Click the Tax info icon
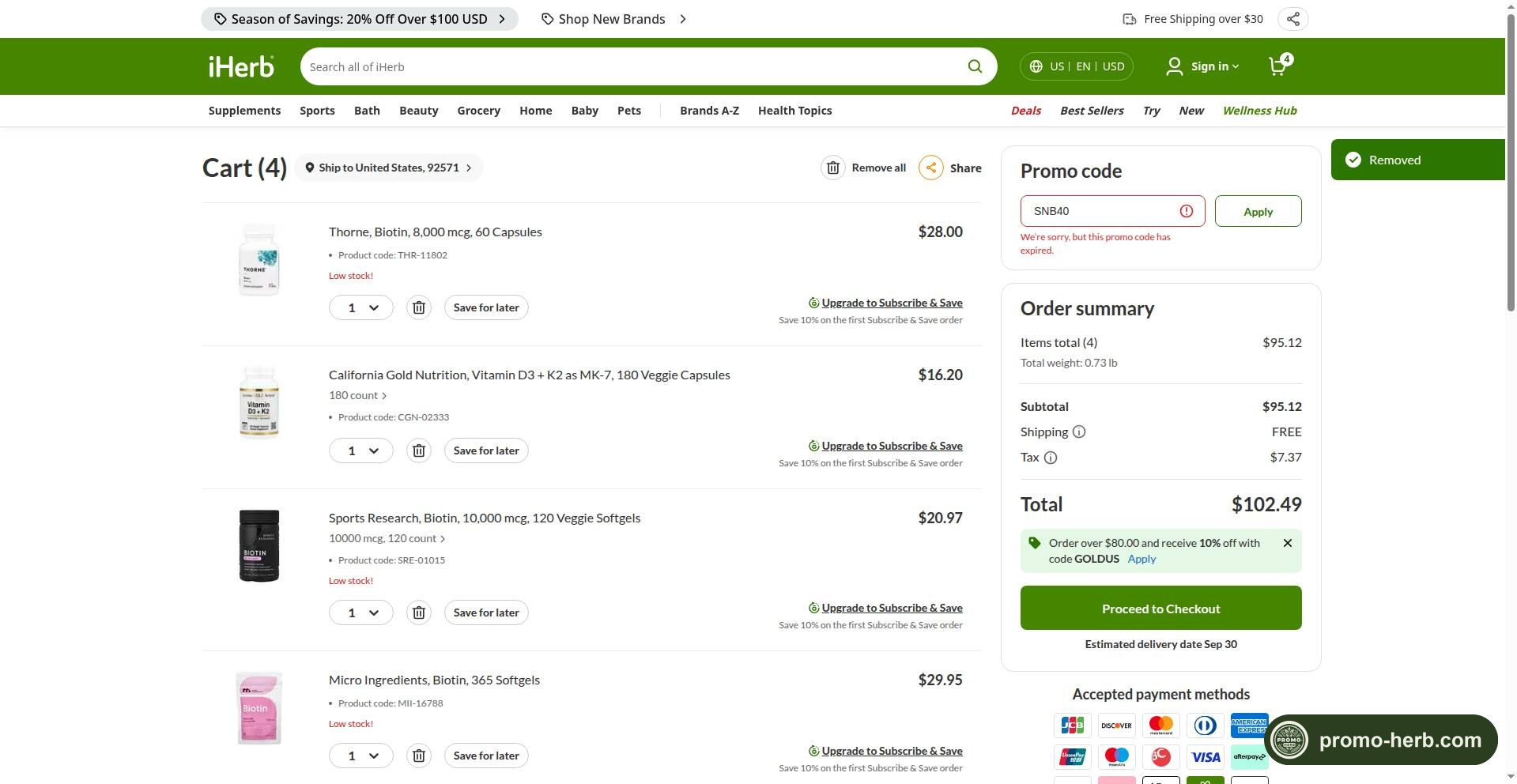 tap(1051, 458)
